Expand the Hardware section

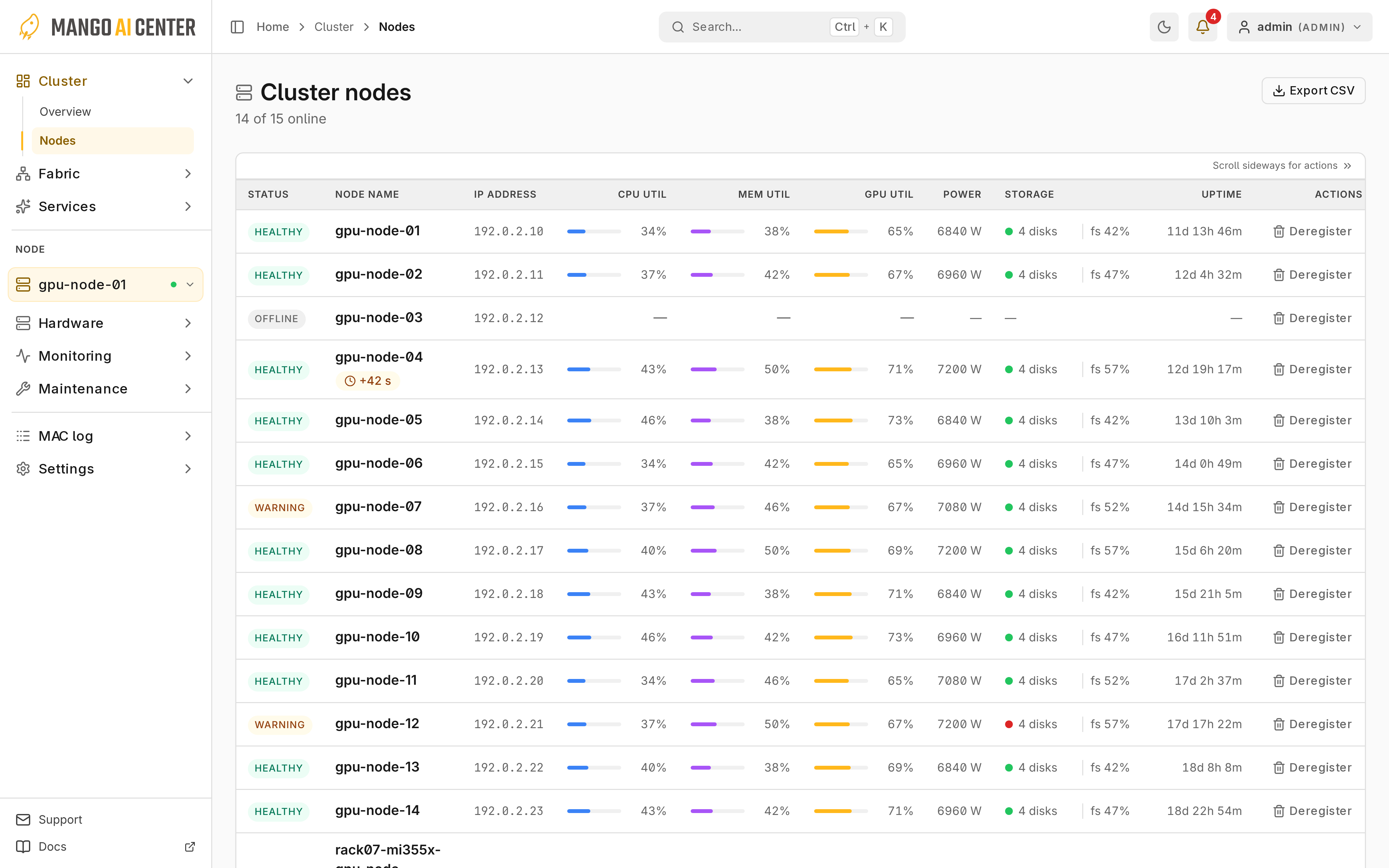tap(105, 323)
